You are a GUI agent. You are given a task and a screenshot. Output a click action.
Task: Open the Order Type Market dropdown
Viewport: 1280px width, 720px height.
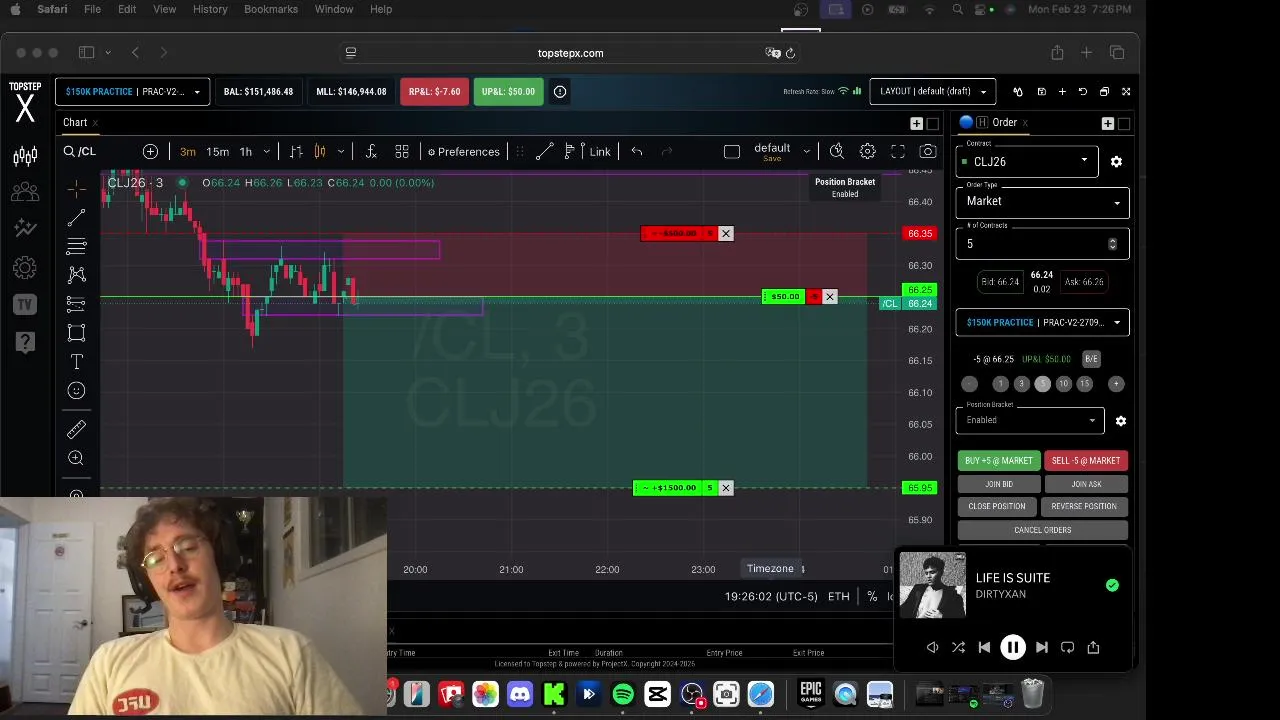click(x=1042, y=202)
